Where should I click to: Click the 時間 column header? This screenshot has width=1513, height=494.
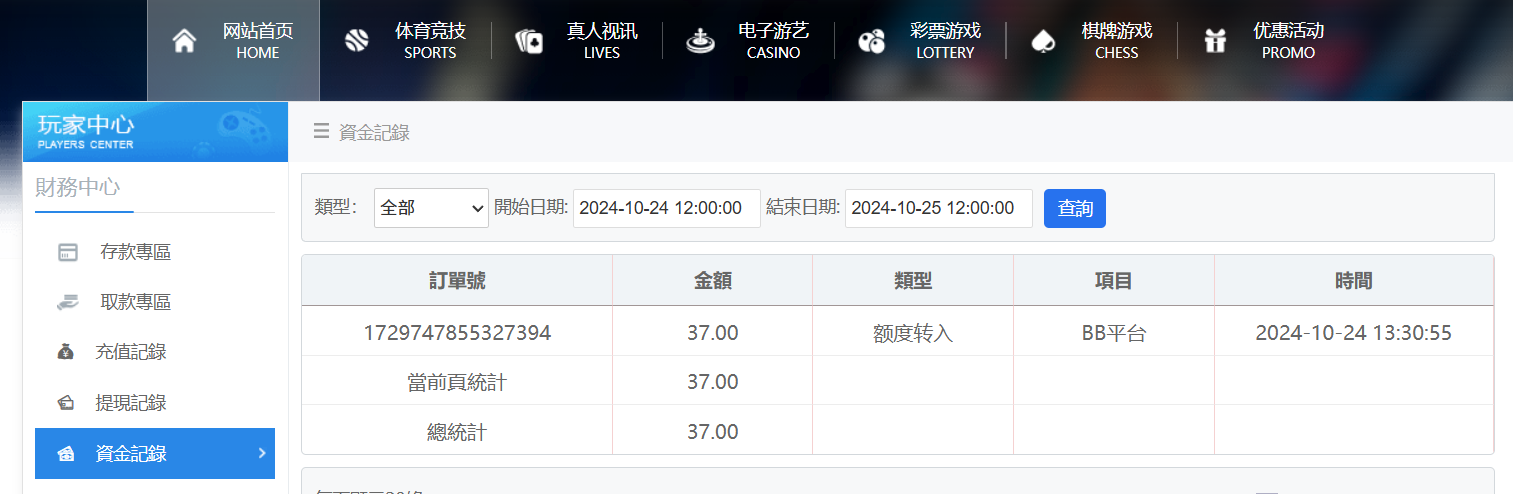click(1353, 281)
